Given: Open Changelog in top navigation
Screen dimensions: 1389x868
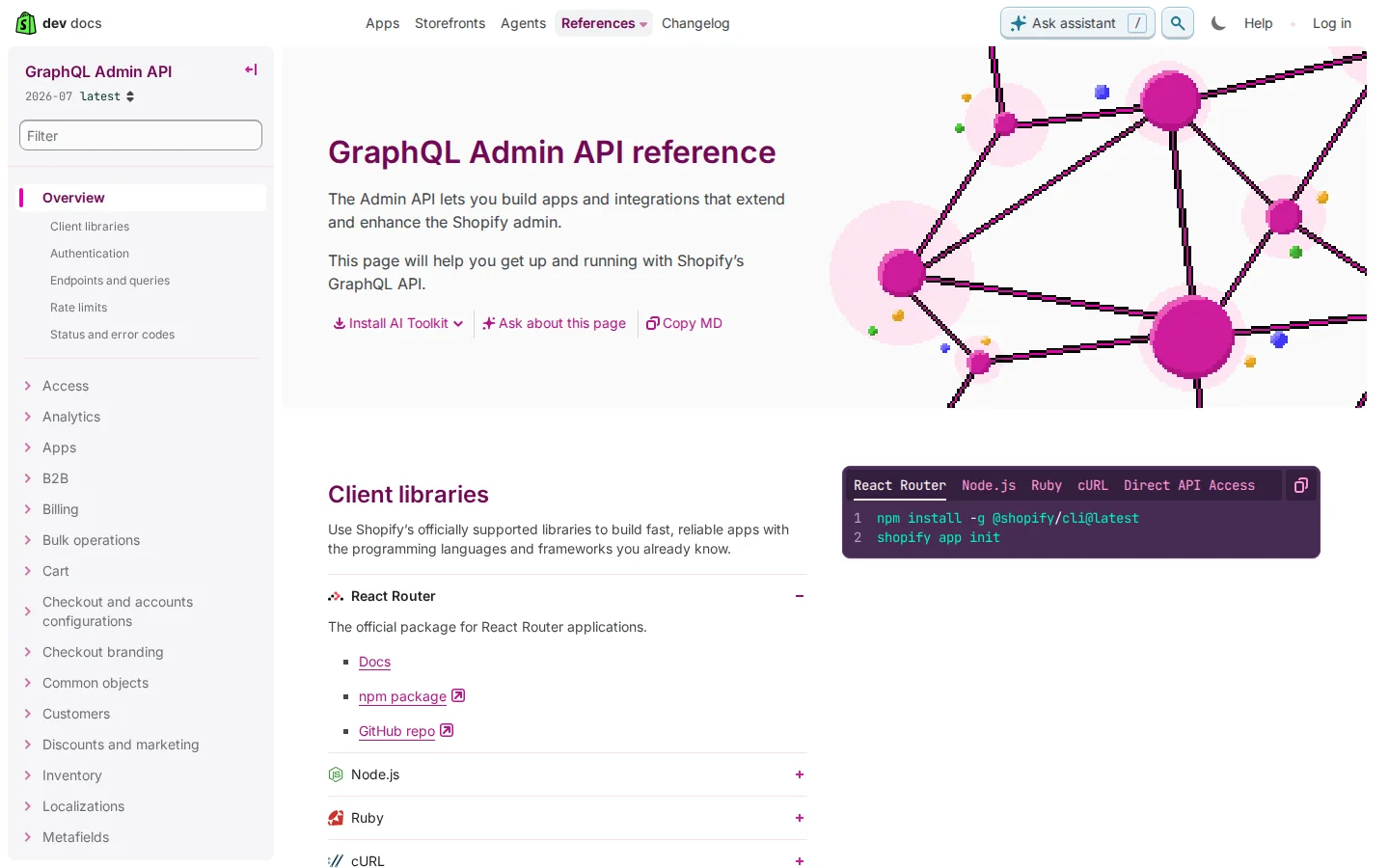Looking at the screenshot, I should tap(695, 23).
